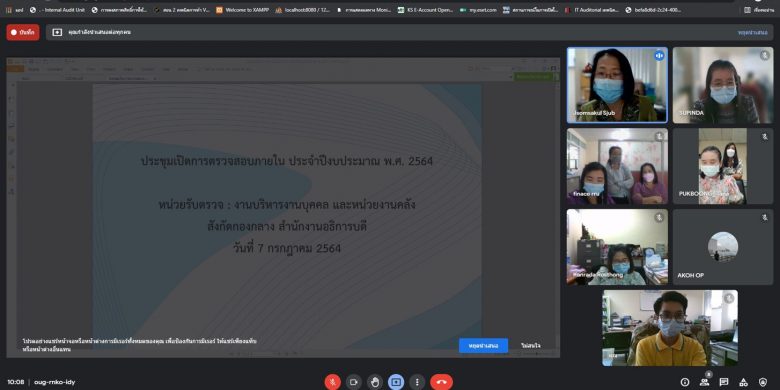Image resolution: width=780 pixels, height=390 pixels.
Task: Open host controls shield icon
Action: click(763, 382)
